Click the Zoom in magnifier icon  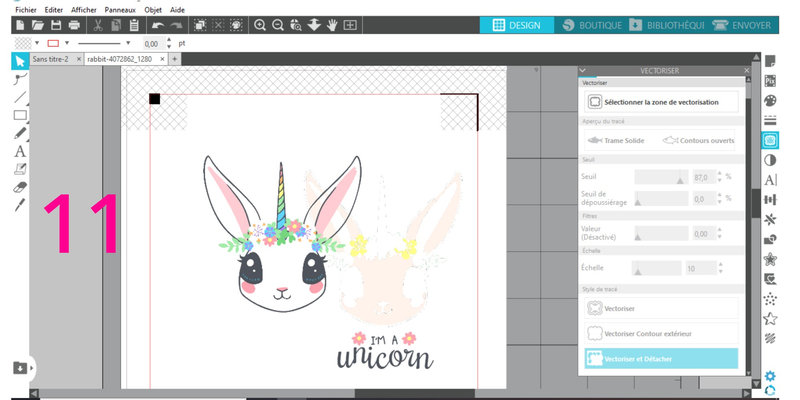coord(260,24)
